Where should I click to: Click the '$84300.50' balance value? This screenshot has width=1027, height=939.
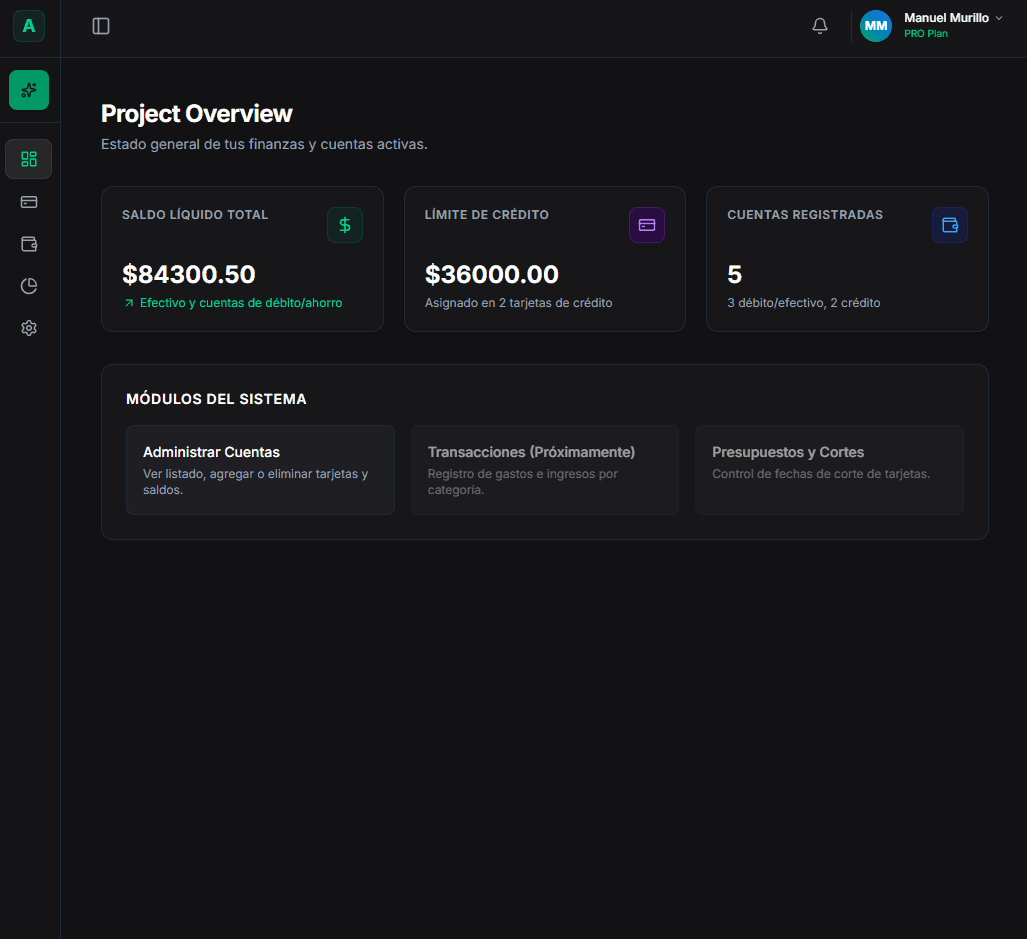[189, 274]
